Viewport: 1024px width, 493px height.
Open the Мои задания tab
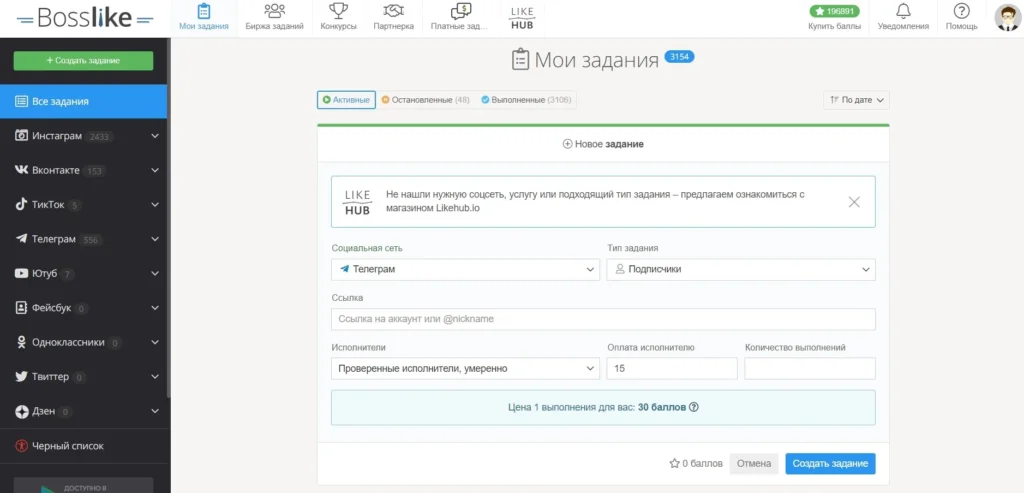[x=204, y=18]
